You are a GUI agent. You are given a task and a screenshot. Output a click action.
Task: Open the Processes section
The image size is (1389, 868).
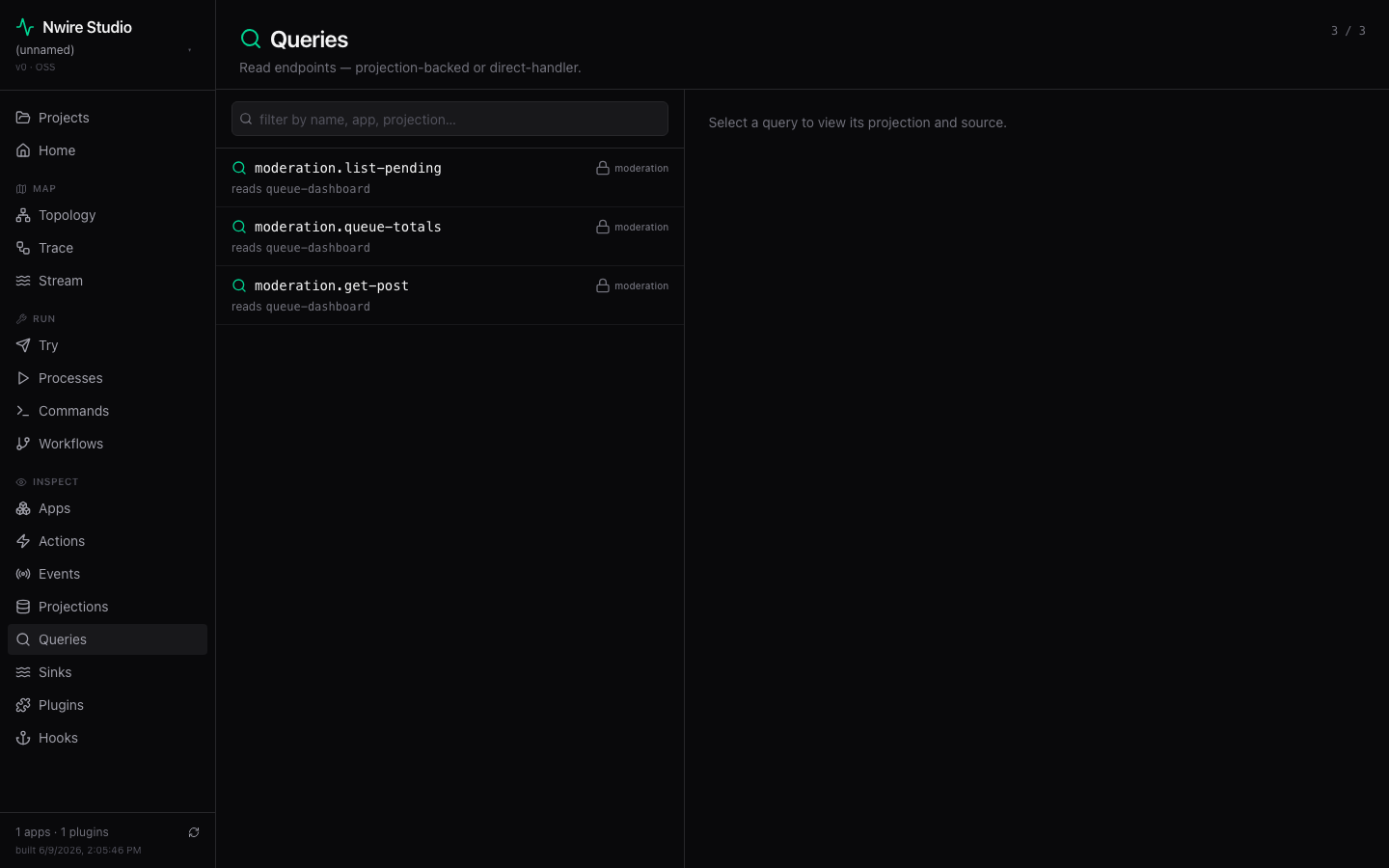pos(107,378)
